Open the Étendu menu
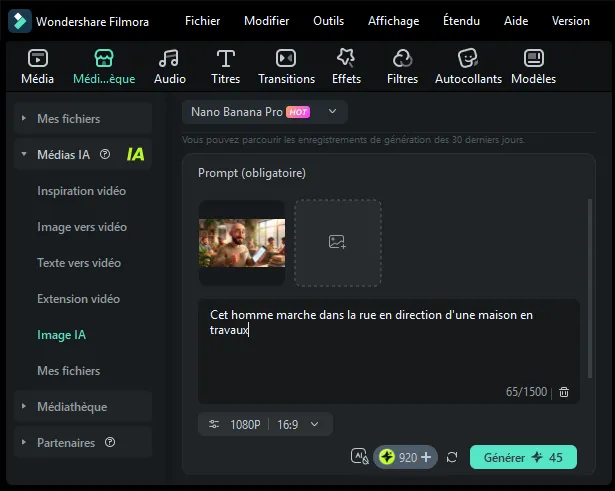Viewport: 615px width, 491px height. (x=461, y=21)
